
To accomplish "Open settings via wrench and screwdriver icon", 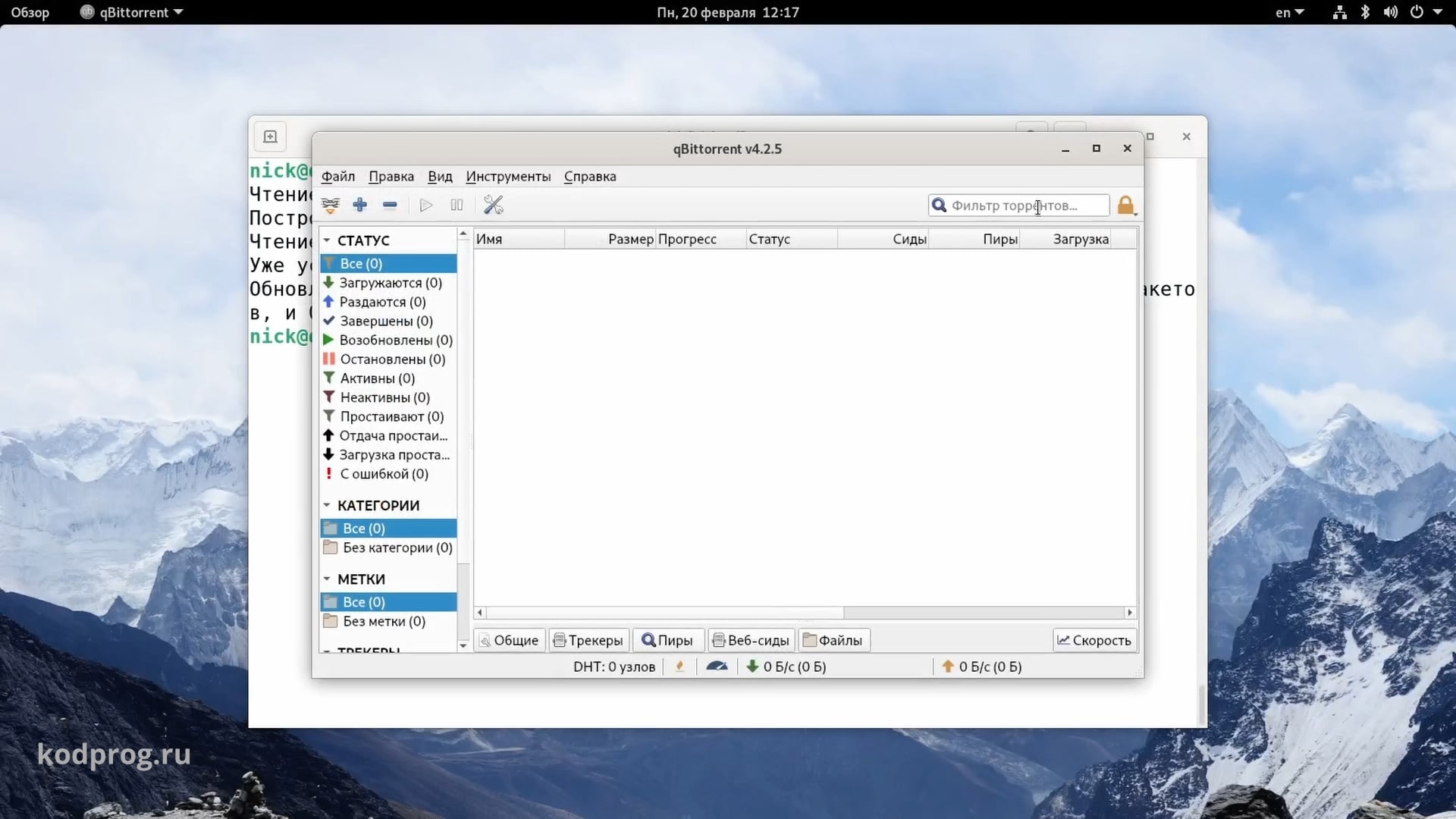I will [494, 205].
